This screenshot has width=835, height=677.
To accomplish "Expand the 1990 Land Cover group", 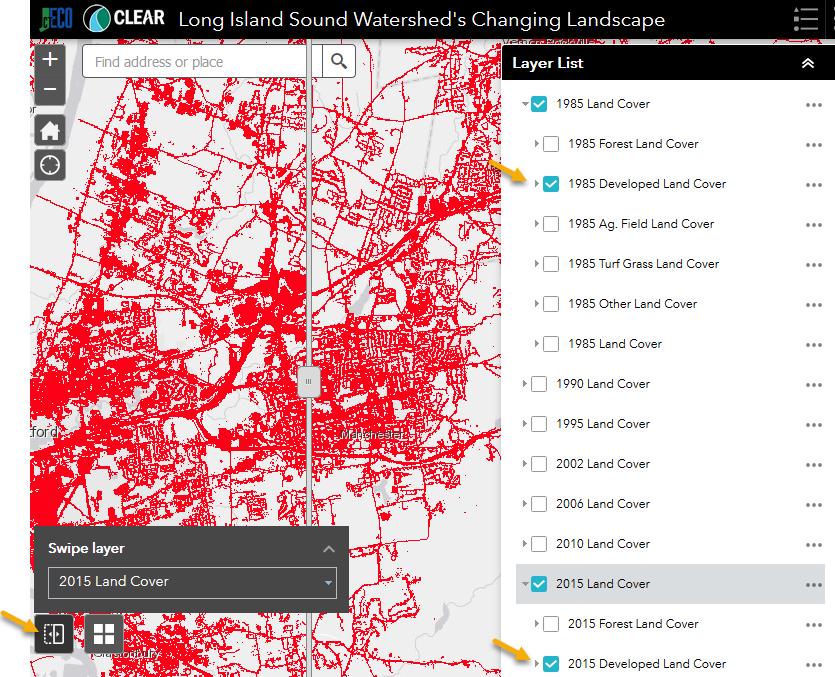I will coord(525,384).
